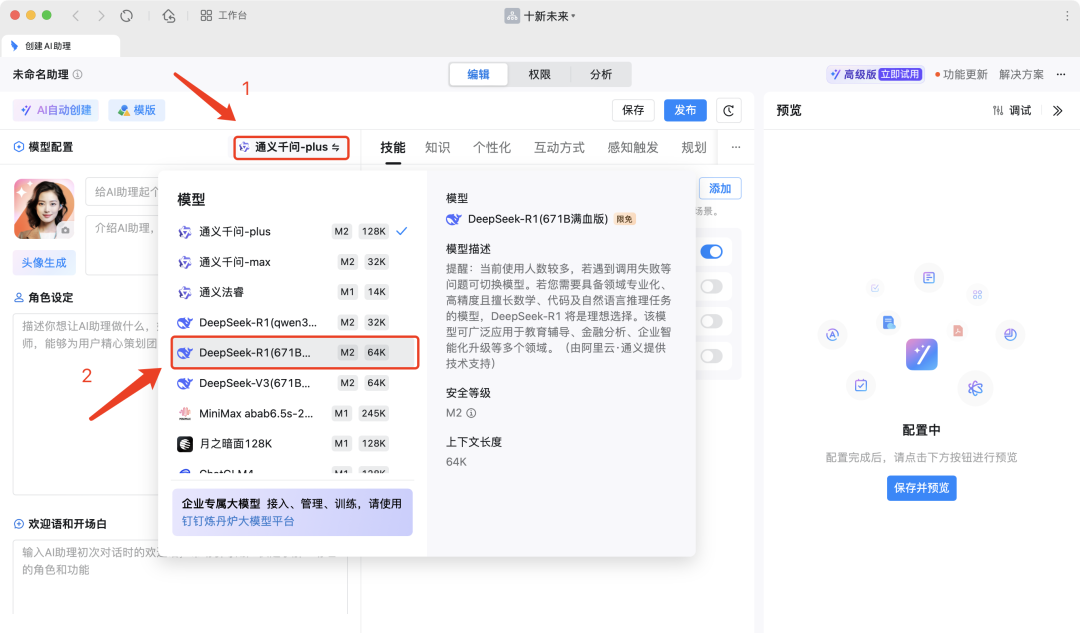Go forward with the right arrow

(101, 15)
